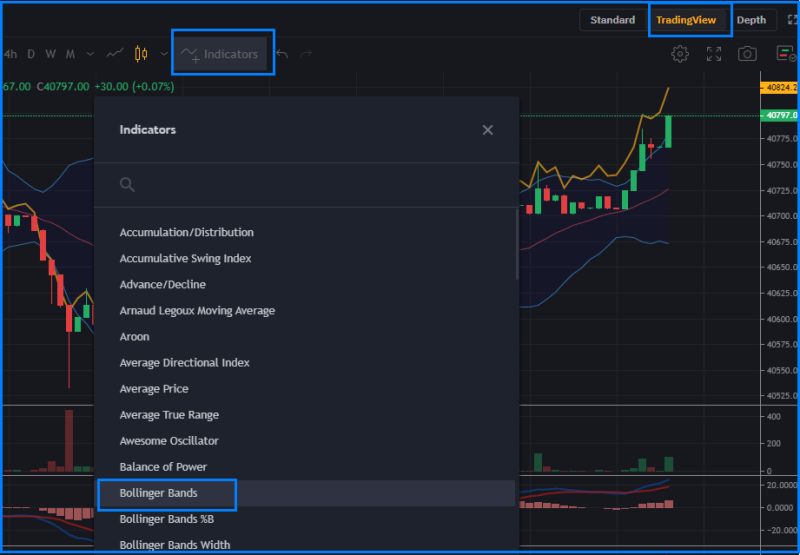Select the line chart style icon
800x555 pixels.
[x=115, y=54]
